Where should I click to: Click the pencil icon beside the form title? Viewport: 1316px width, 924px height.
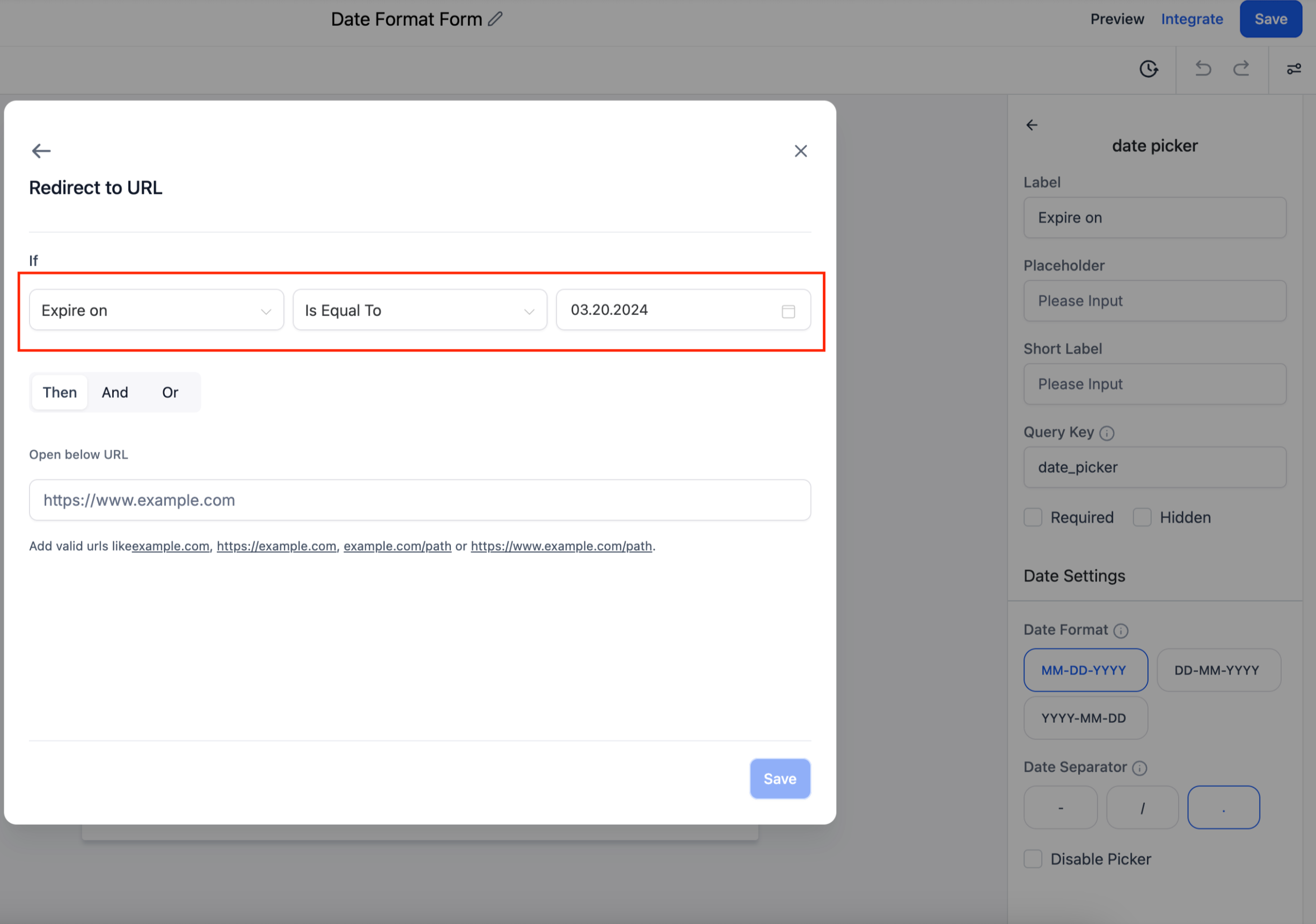pyautogui.click(x=495, y=19)
